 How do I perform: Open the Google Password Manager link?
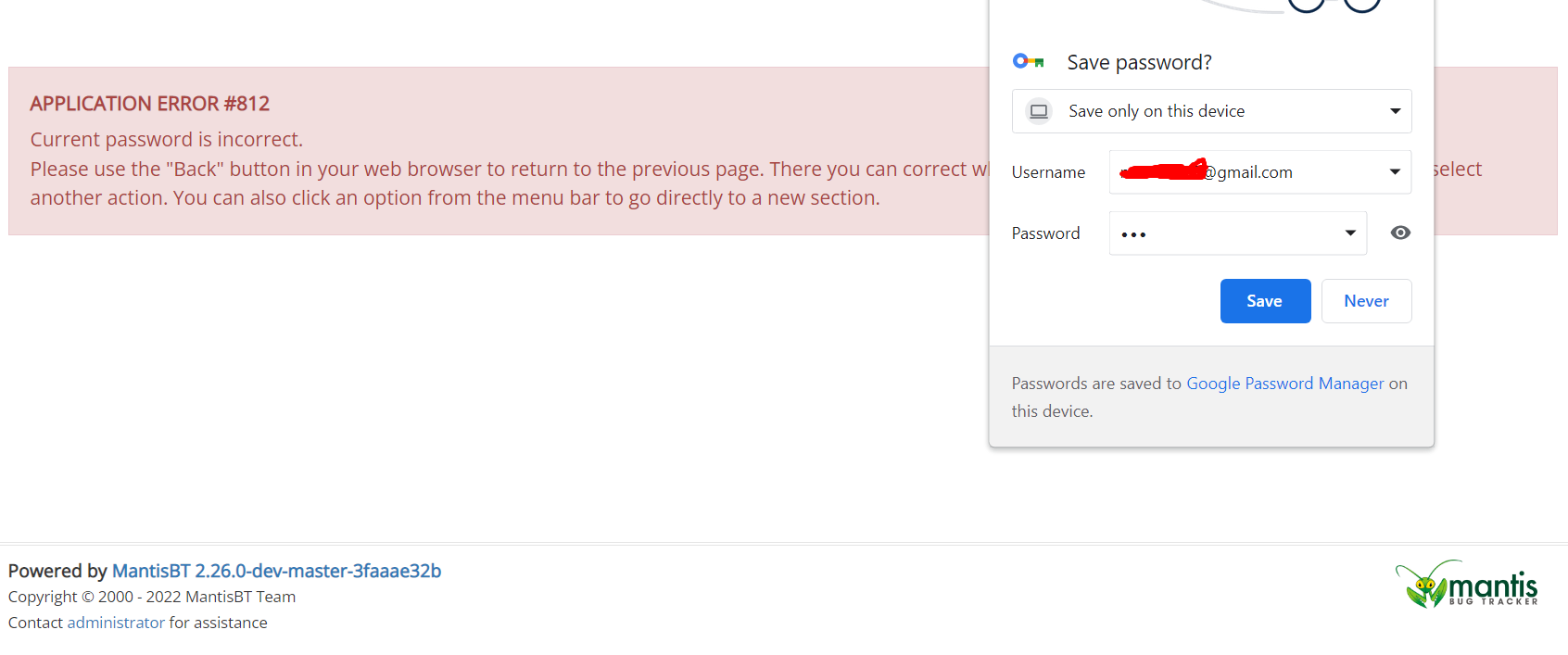[1284, 384]
